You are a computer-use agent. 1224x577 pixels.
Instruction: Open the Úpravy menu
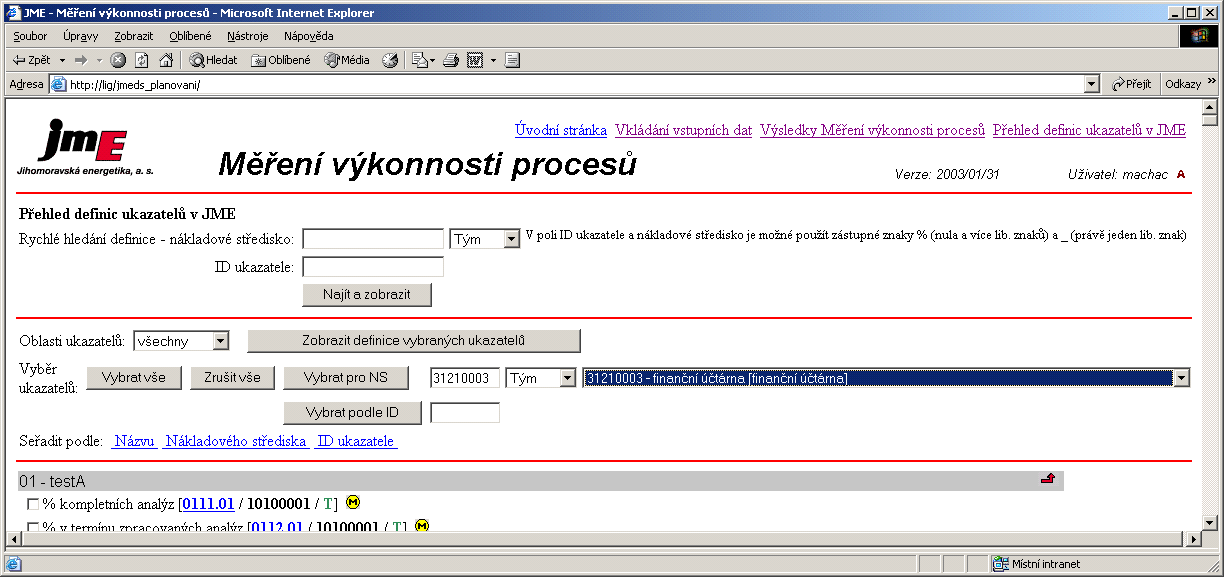80,36
